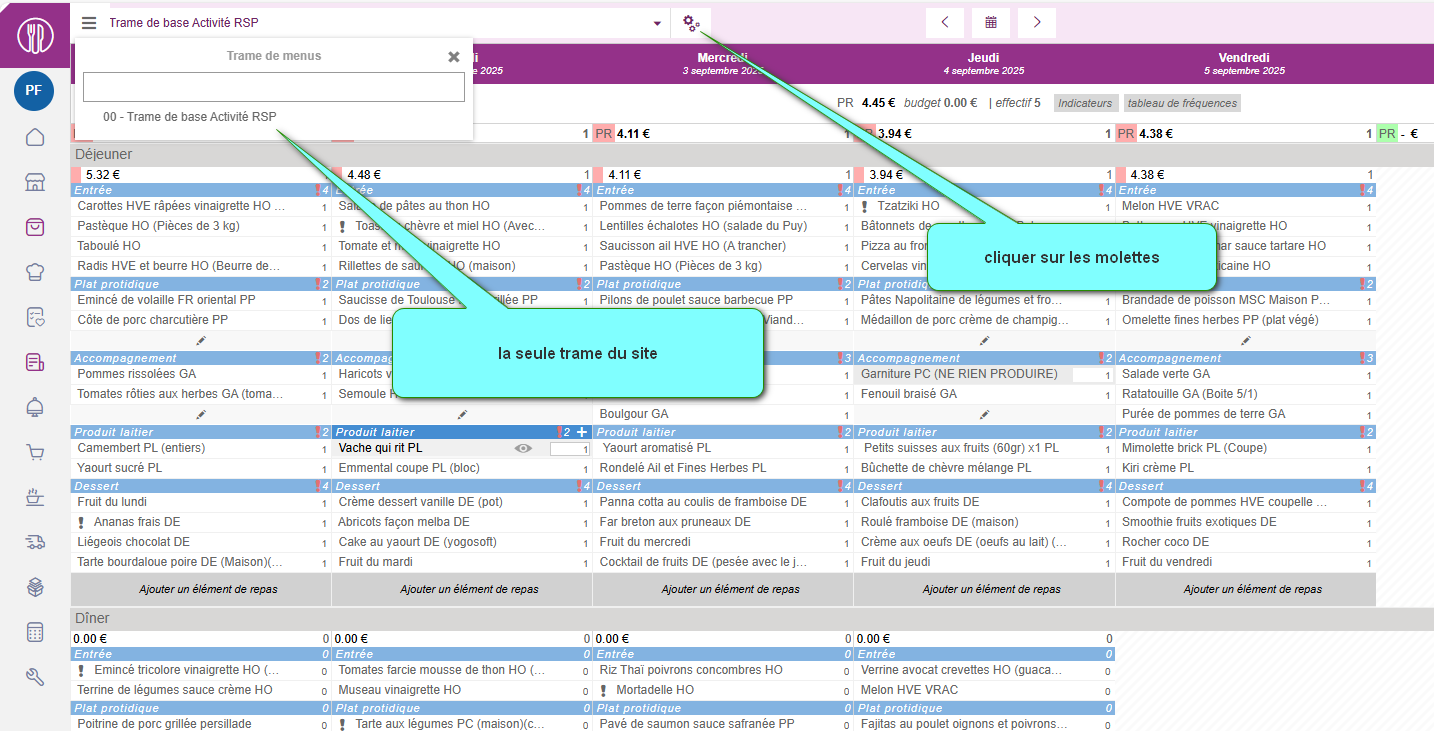Image resolution: width=1434 pixels, height=731 pixels.
Task: Open the store icon in sidebar
Action: click(x=35, y=182)
